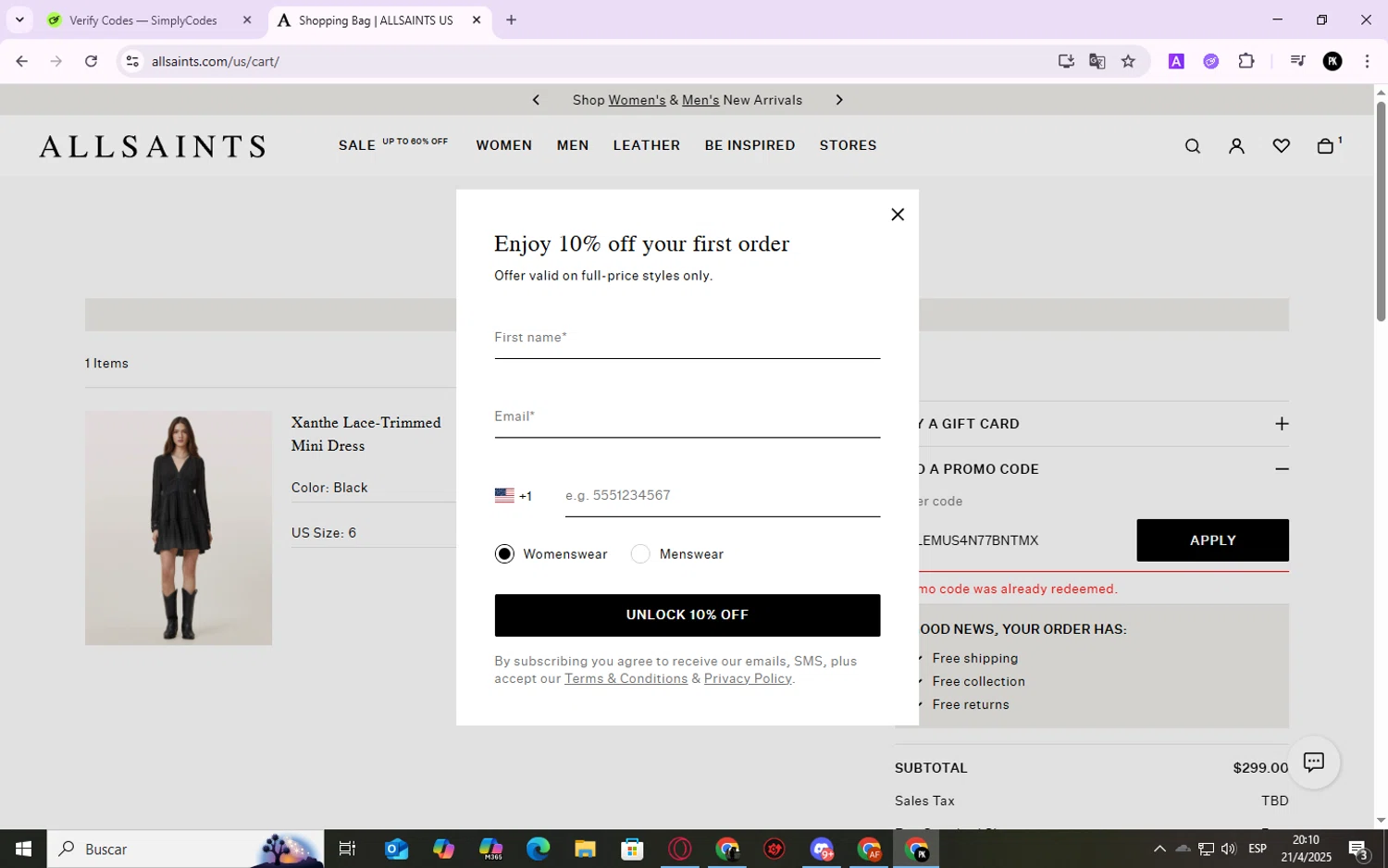The image size is (1388, 868).
Task: Apply the promo code
Action: click(x=1212, y=540)
